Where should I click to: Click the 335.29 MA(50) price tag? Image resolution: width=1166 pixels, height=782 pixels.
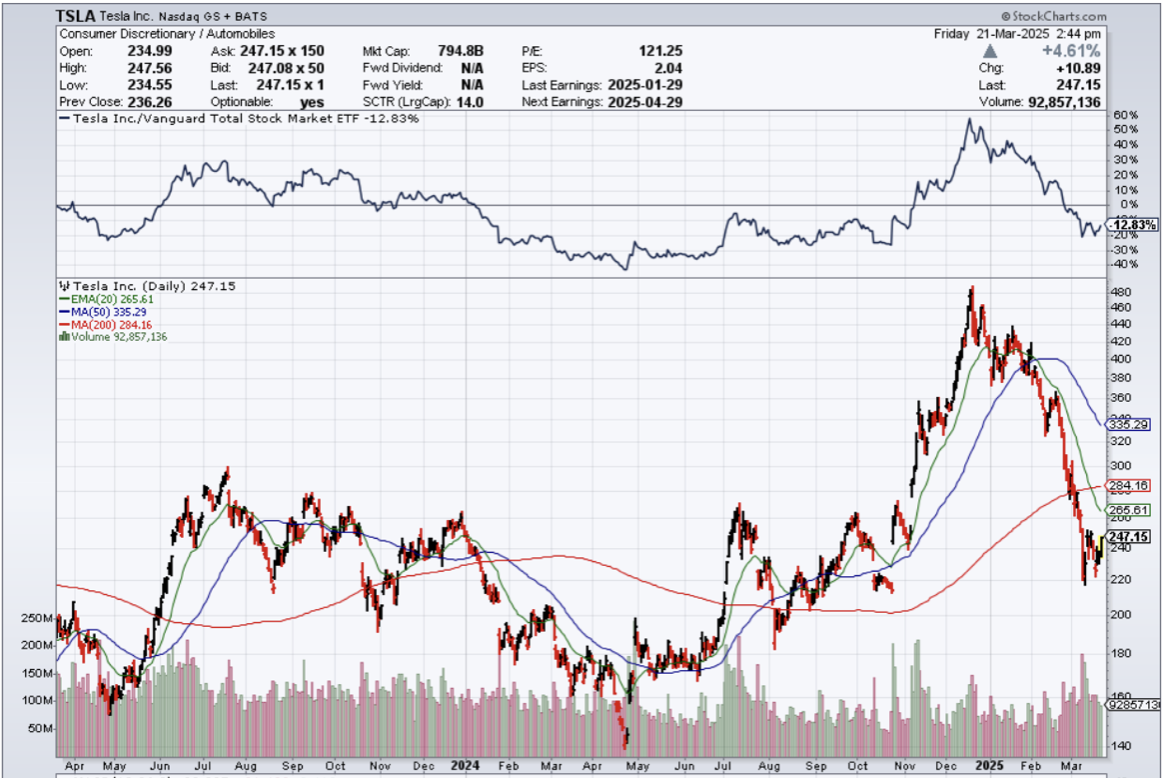click(1129, 425)
